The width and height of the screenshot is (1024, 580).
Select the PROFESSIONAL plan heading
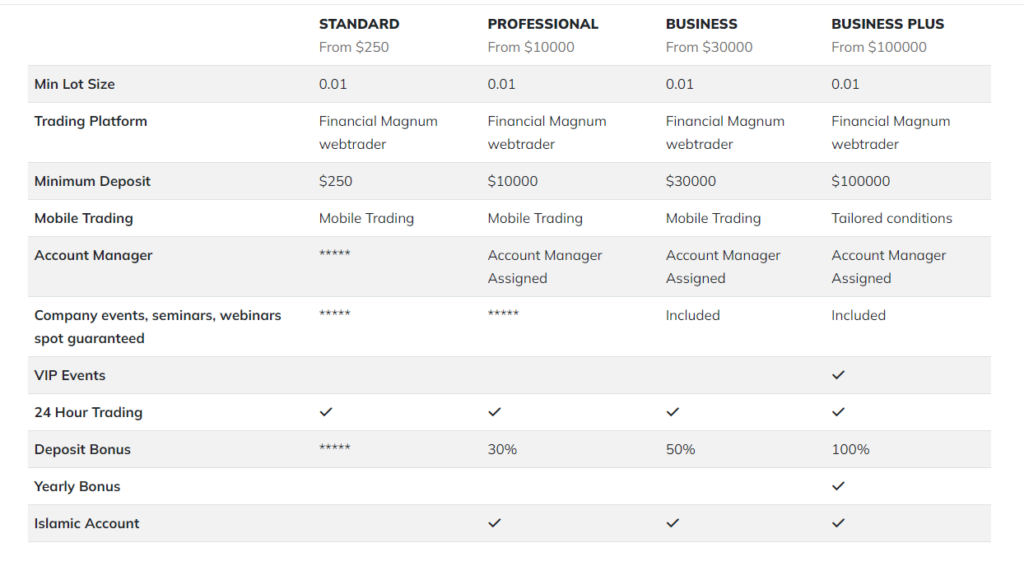coord(543,24)
